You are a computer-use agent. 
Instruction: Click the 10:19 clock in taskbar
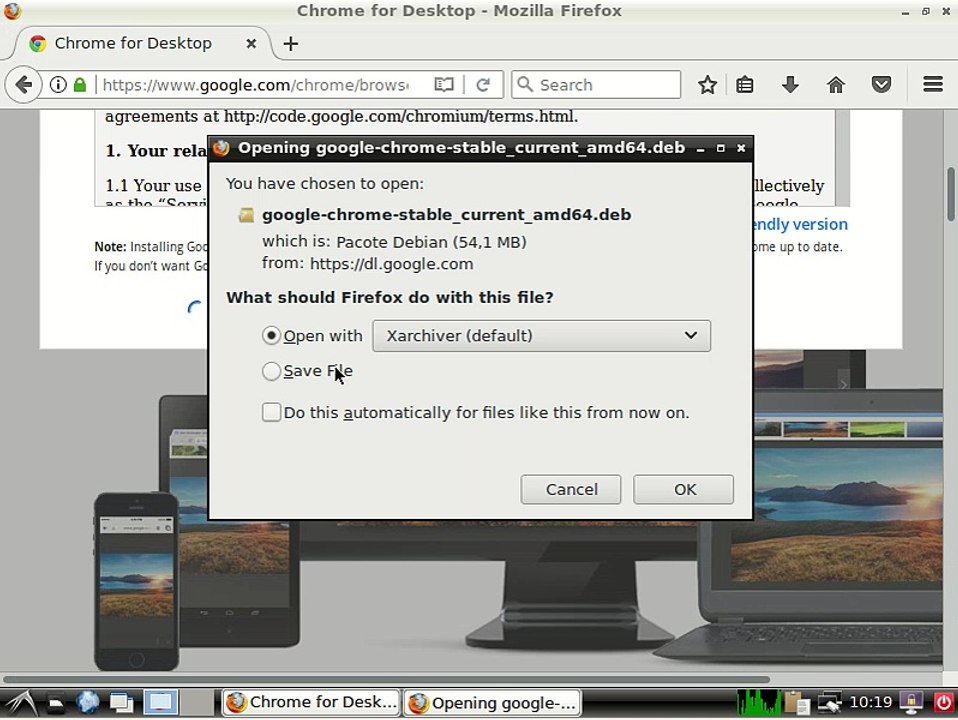pos(871,702)
